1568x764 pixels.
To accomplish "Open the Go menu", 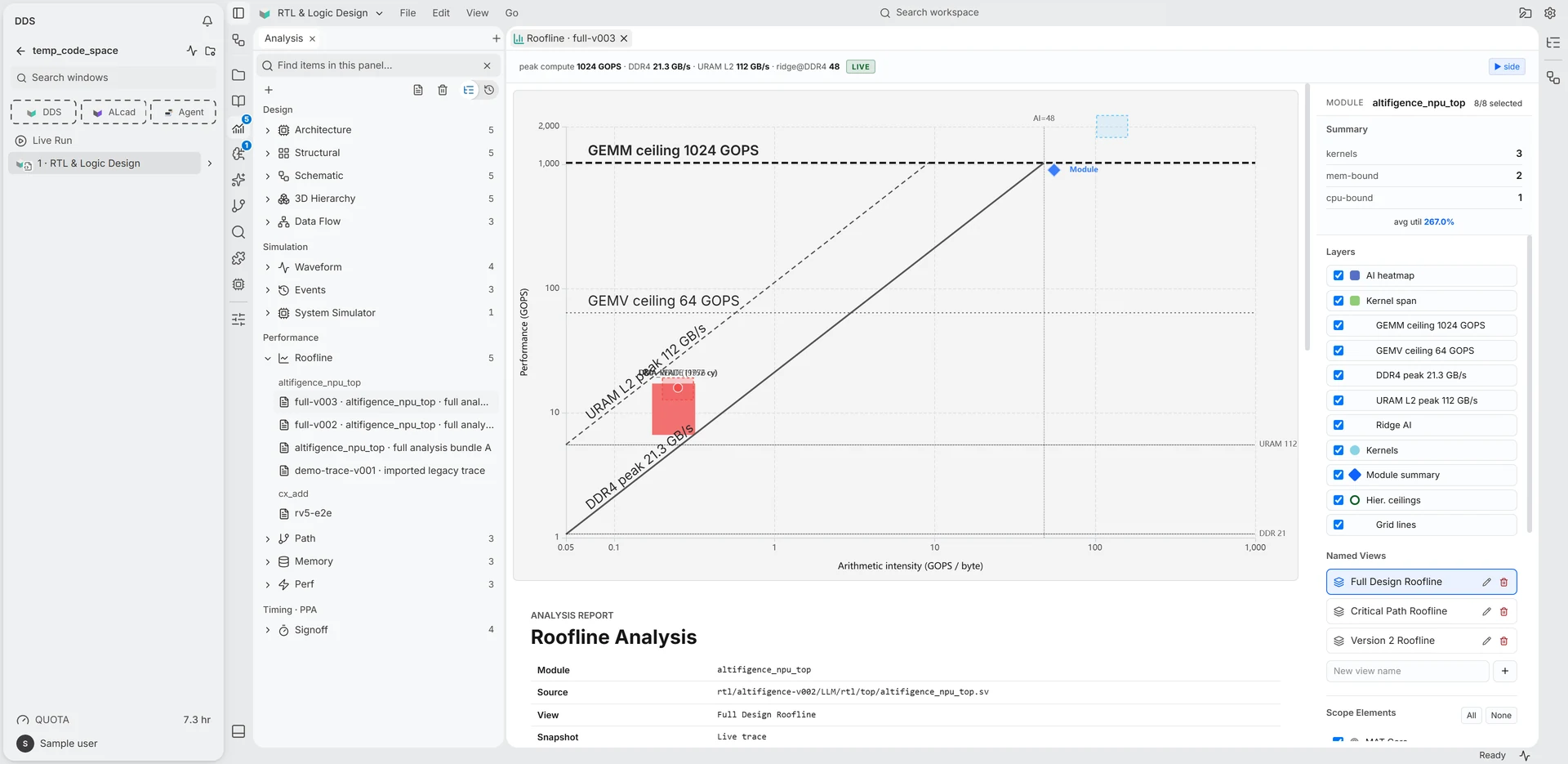I will pos(511,13).
